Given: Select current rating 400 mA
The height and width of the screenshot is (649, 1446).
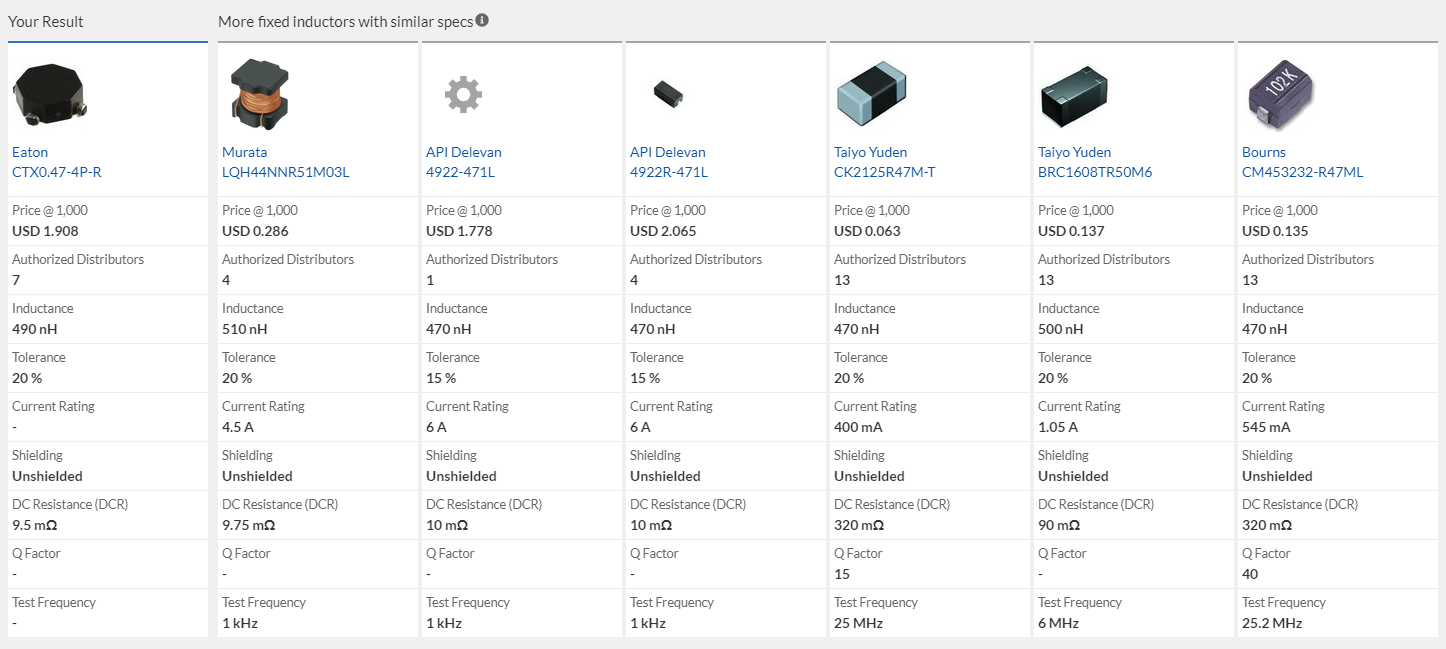Looking at the screenshot, I should click(x=859, y=427).
